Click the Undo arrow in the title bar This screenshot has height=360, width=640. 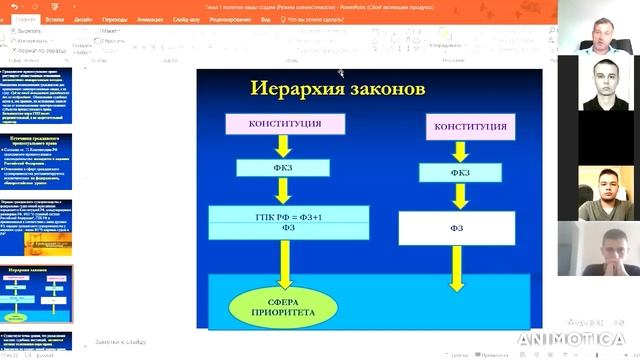coord(15,7)
